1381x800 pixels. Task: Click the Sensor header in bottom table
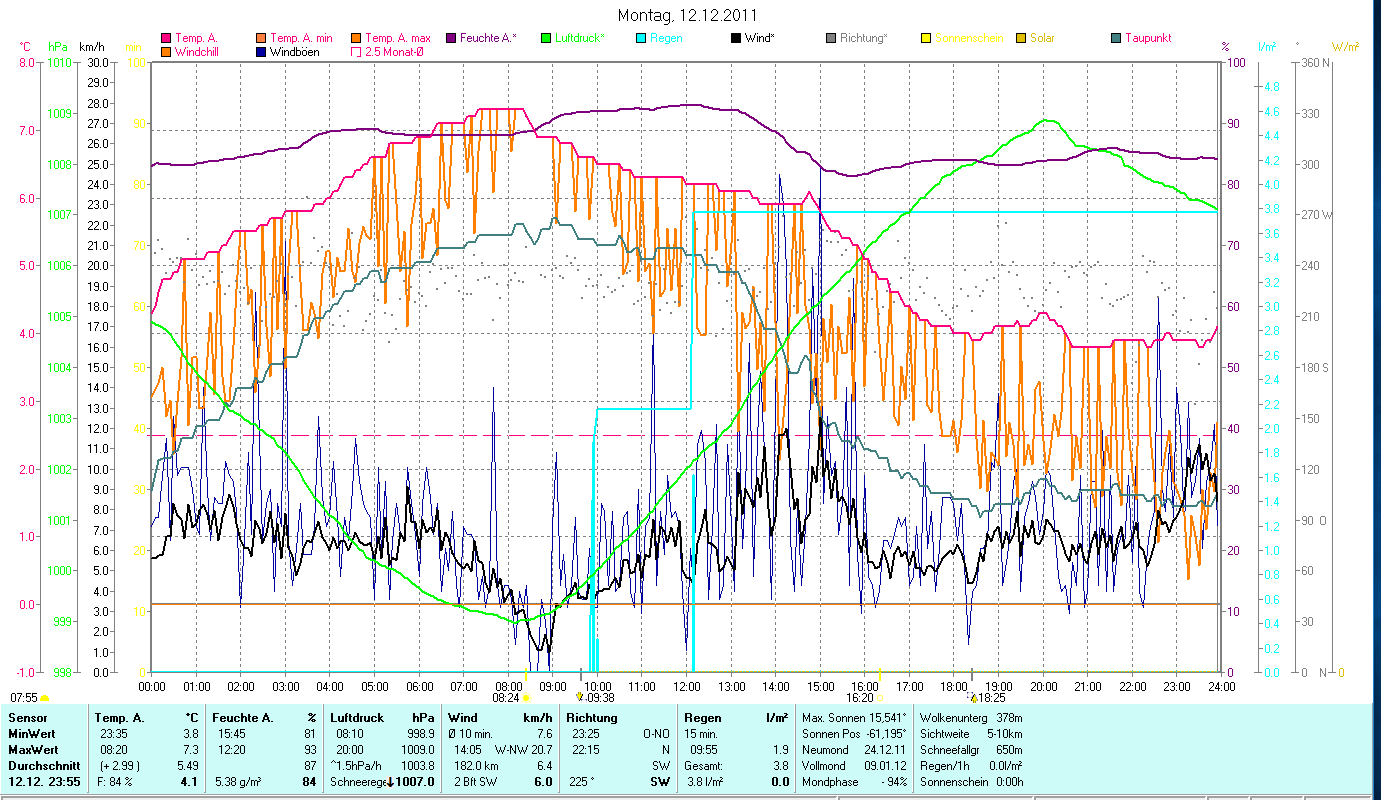point(27,717)
